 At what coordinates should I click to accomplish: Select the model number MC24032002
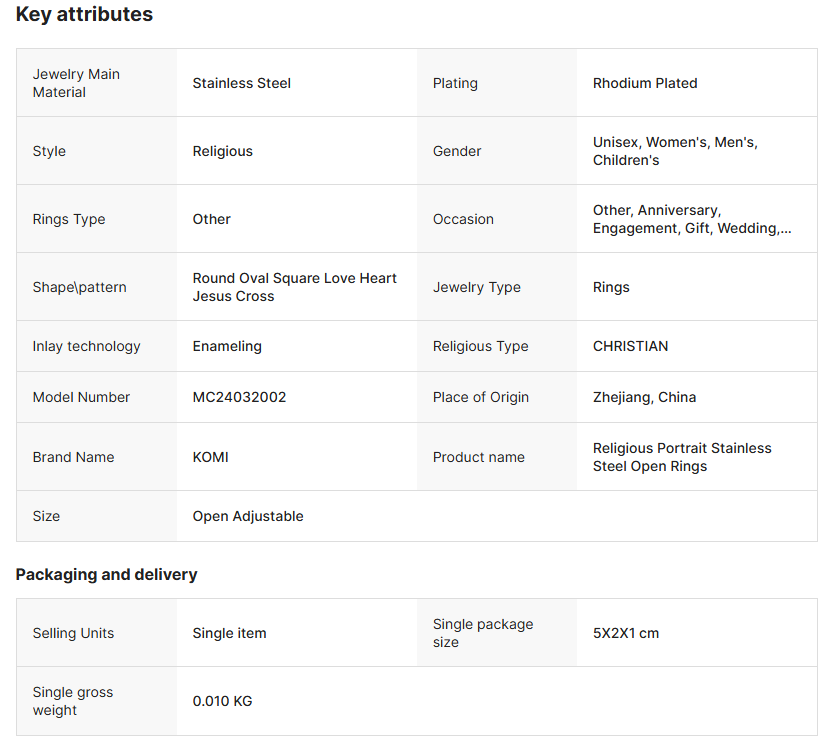coord(240,397)
